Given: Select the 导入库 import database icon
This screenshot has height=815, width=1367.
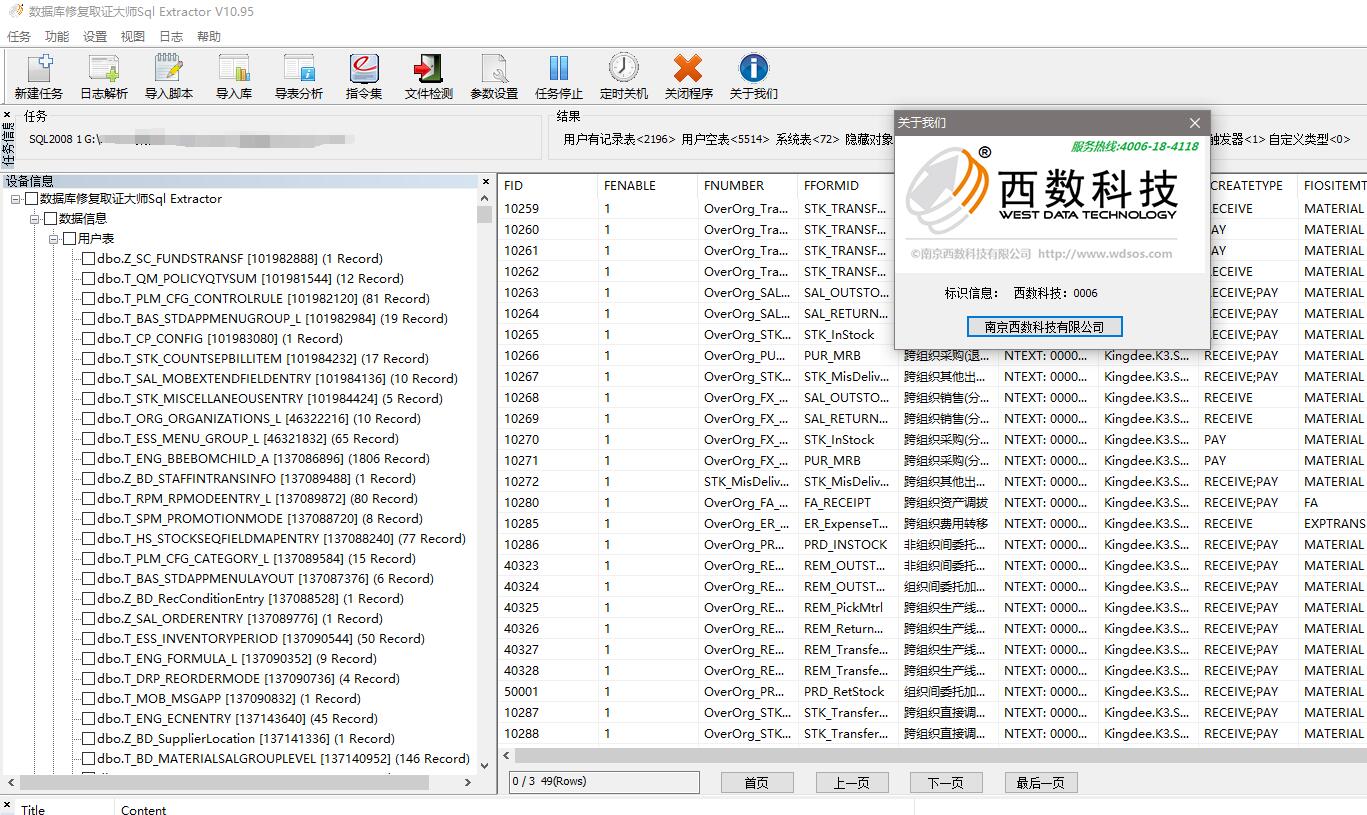Looking at the screenshot, I should 234,77.
